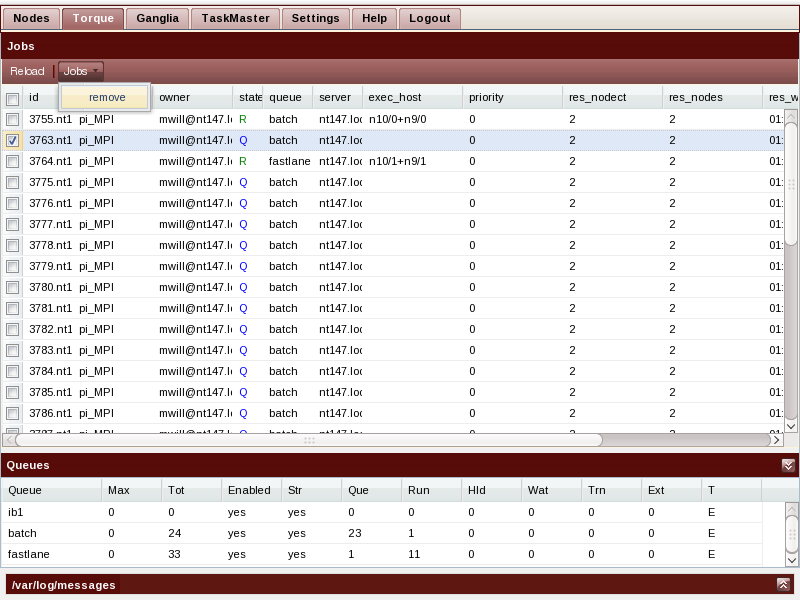
Task: Click scroll-up arrow of jobs vertical scrollbar
Action: point(791,116)
